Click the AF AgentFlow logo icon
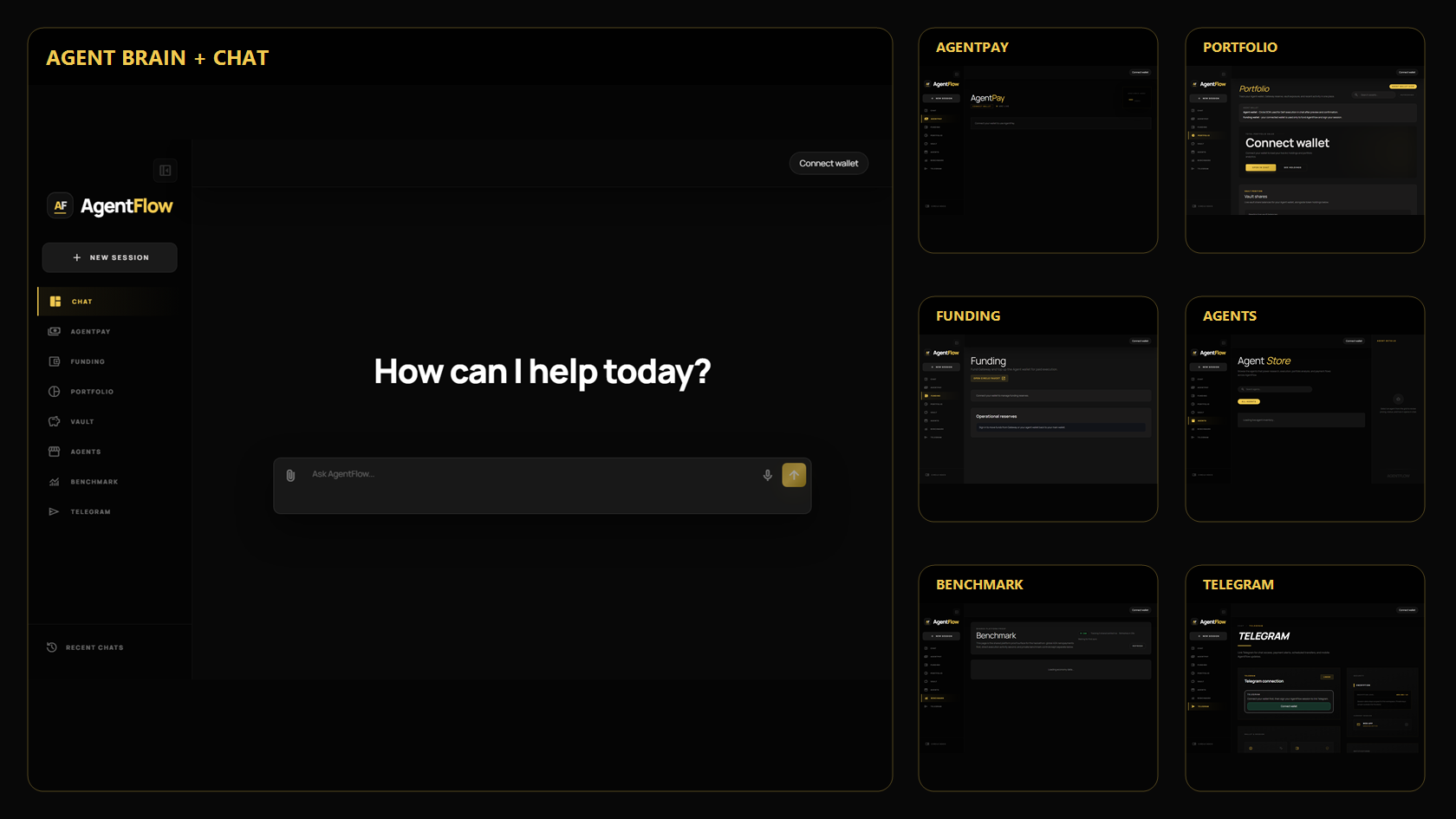Viewport: 1456px width, 819px height. click(60, 206)
